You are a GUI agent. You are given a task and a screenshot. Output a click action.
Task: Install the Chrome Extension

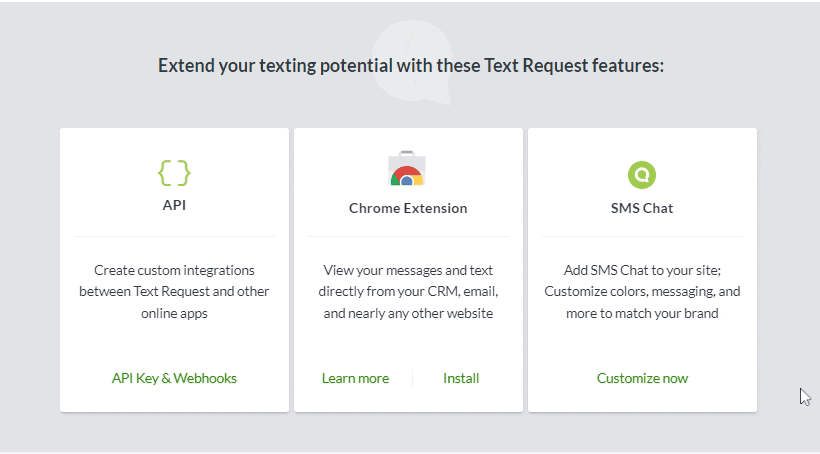[461, 378]
